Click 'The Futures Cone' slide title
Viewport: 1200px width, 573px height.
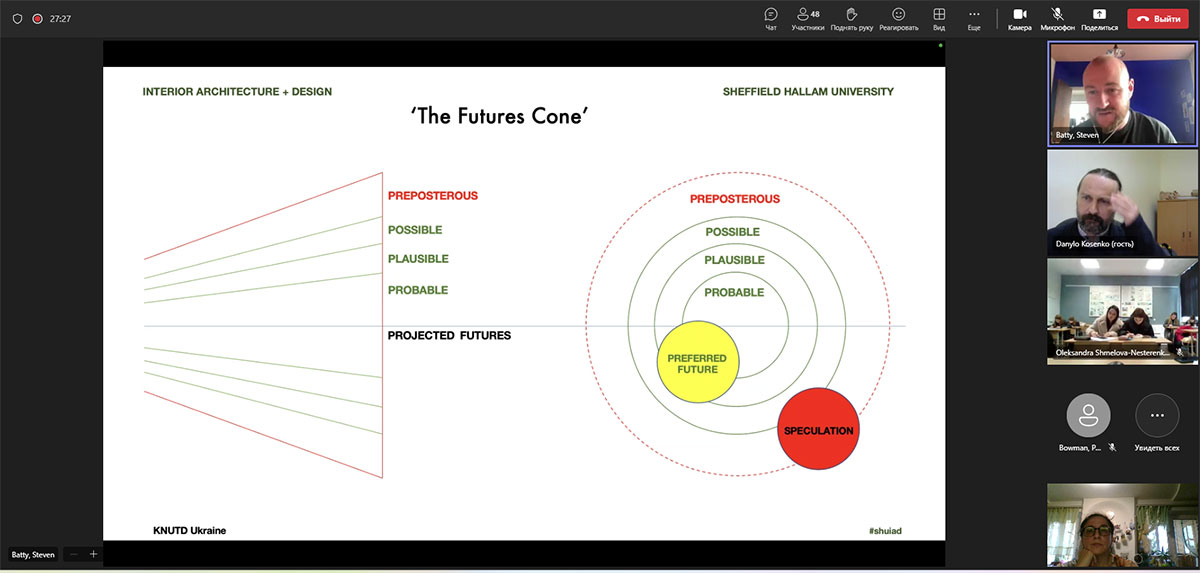click(x=498, y=116)
